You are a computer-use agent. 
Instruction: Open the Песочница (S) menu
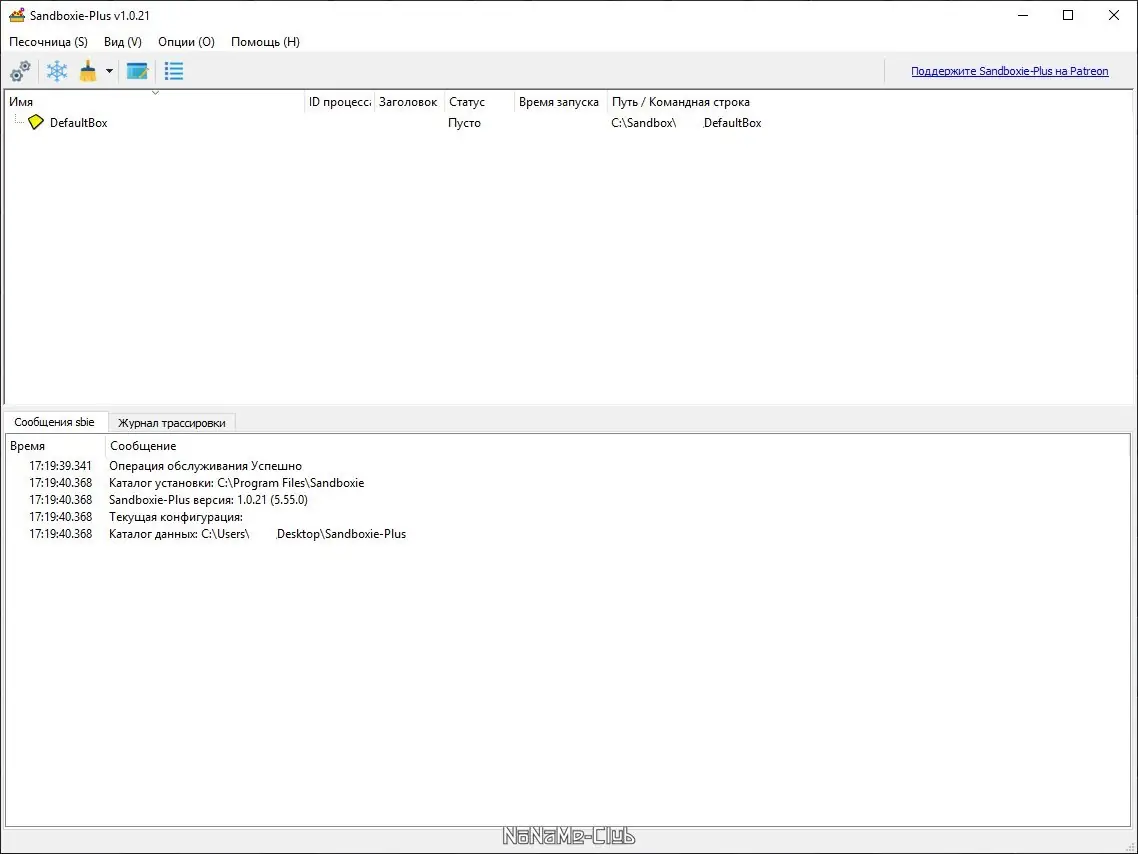48,42
